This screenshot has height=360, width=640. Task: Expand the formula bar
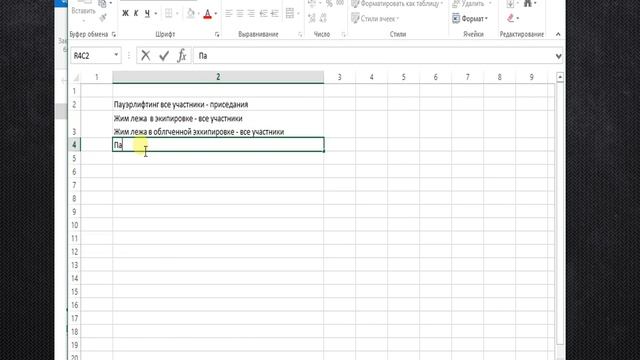558,56
